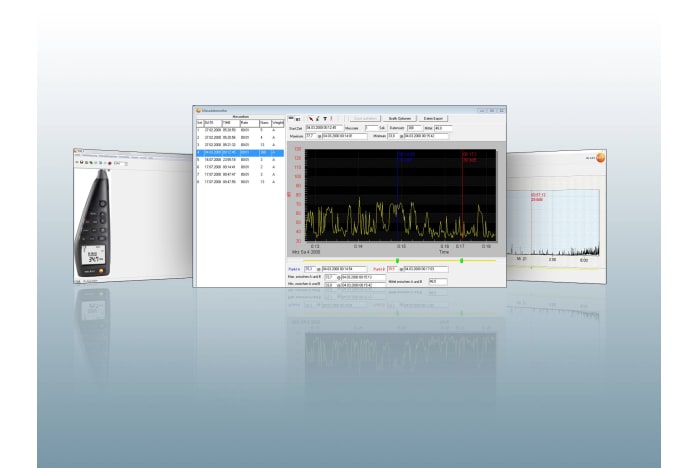Click the orange app icon in main title bar
Screen dimensions: 697x468
pyautogui.click(x=199, y=110)
